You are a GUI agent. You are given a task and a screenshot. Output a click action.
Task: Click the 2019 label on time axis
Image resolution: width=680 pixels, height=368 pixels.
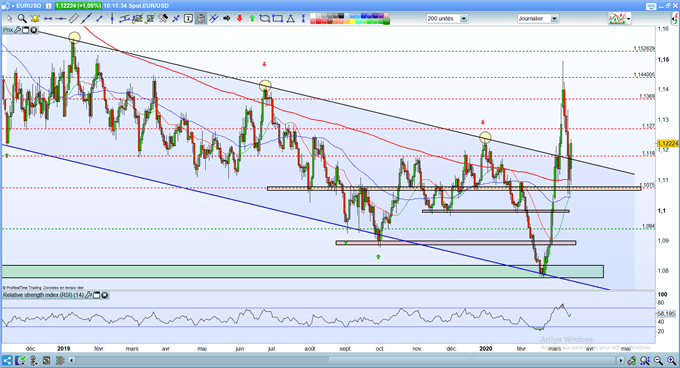(64, 348)
